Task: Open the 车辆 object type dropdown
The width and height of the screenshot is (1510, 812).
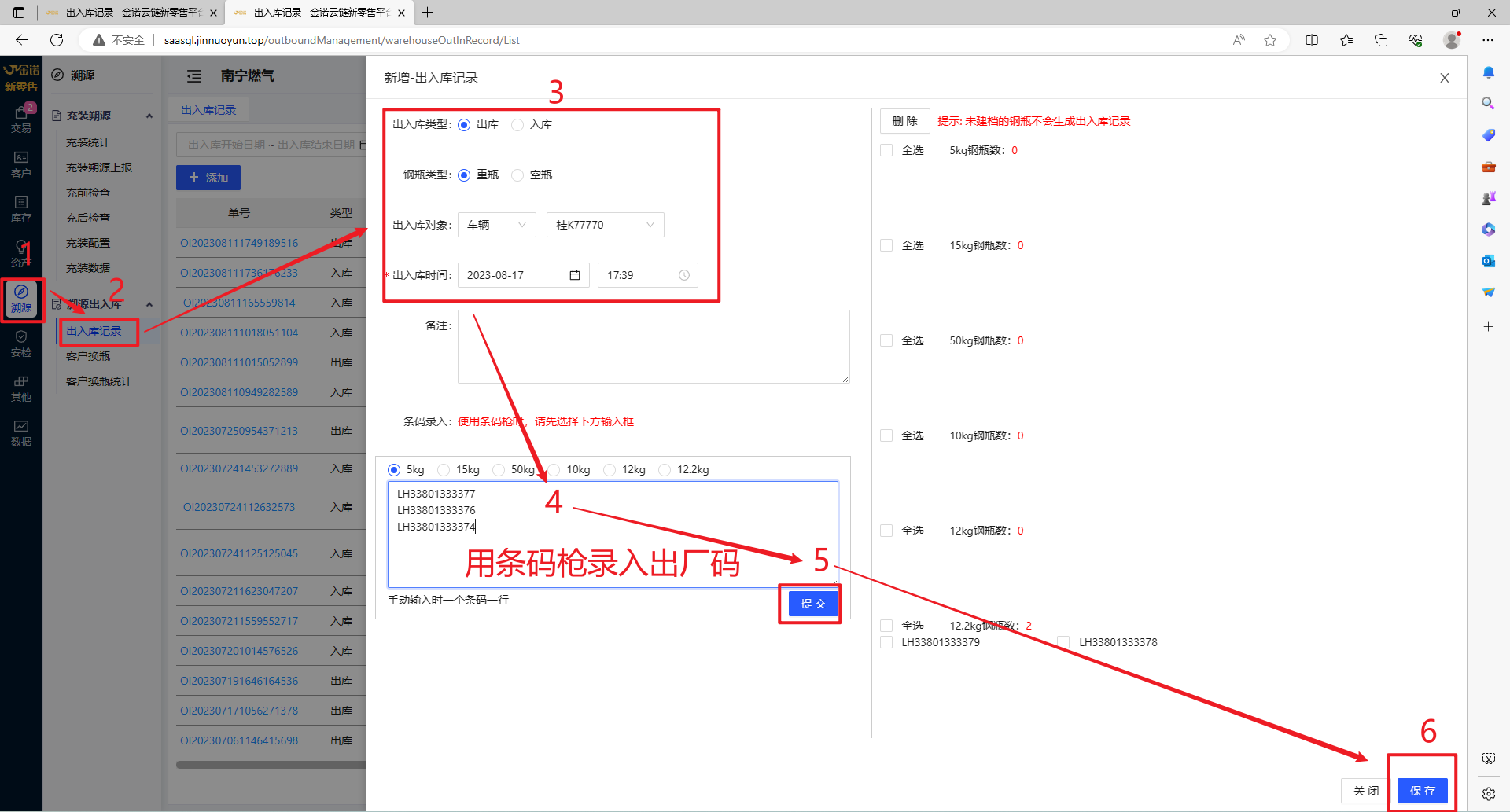Action: coord(496,226)
